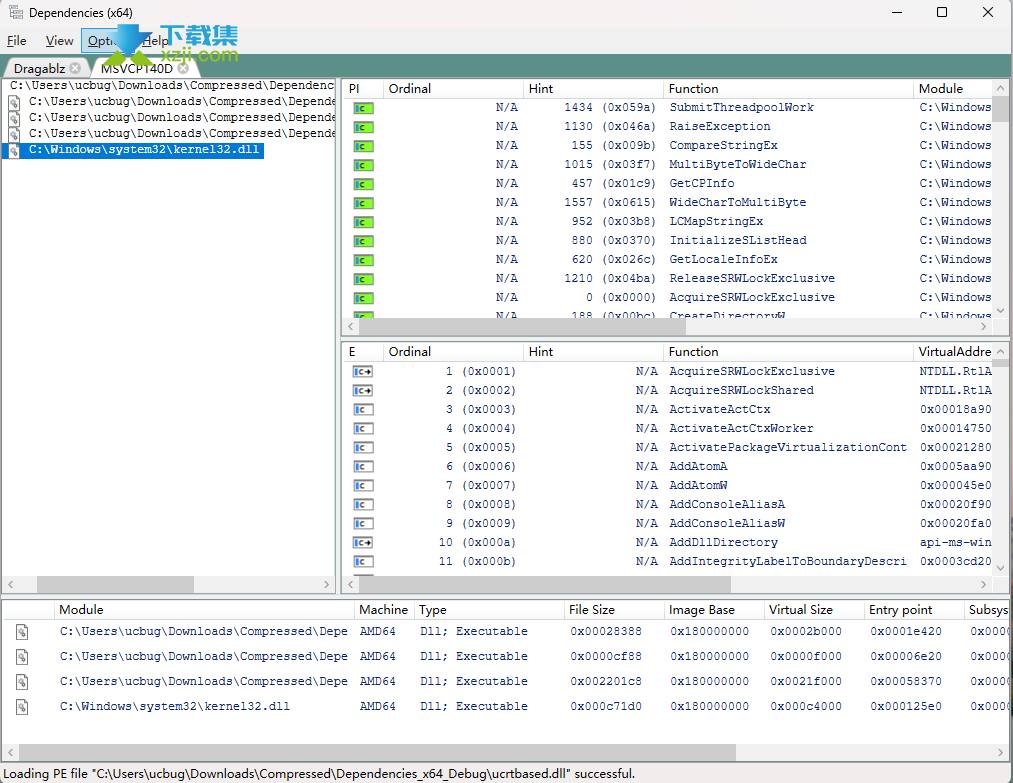Click the import icon for MultiByteToWideChar
The image size is (1013, 783).
pos(363,165)
